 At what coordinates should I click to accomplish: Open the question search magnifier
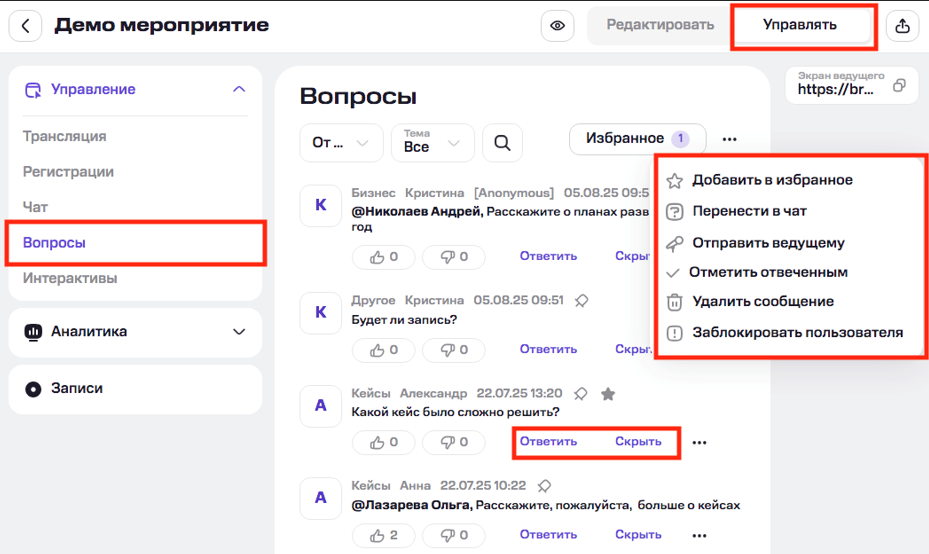(x=502, y=143)
